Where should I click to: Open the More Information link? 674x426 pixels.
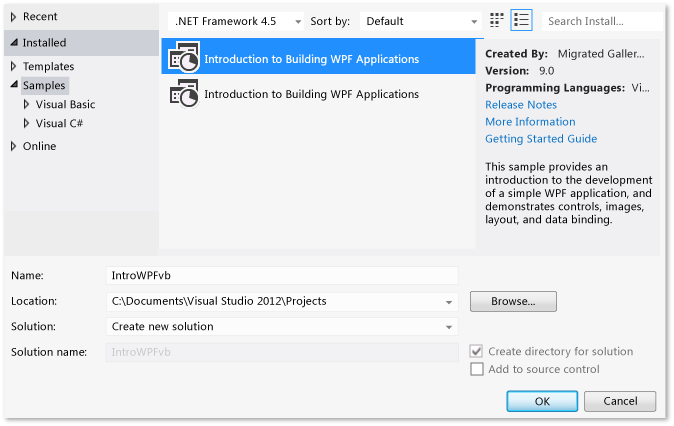[530, 122]
